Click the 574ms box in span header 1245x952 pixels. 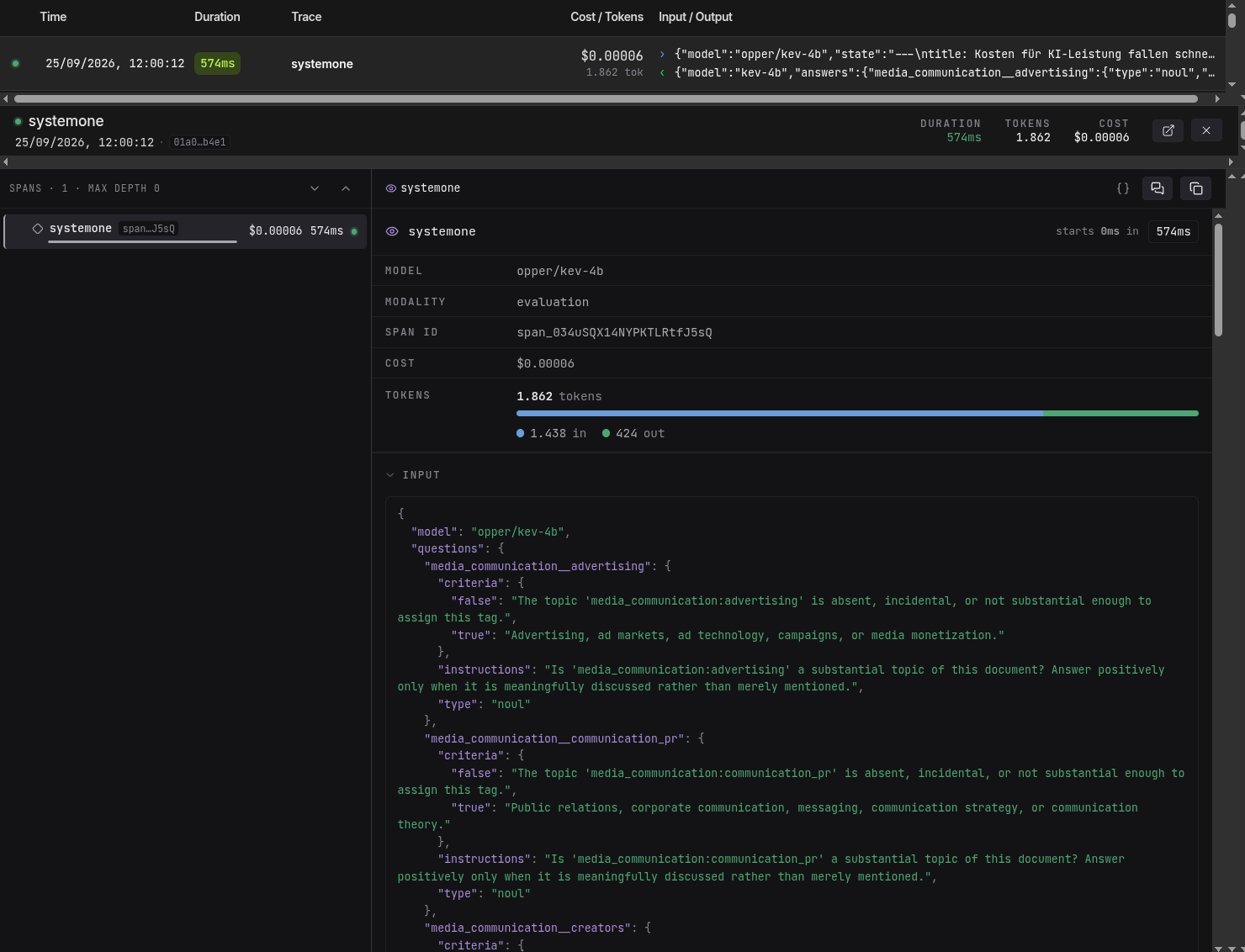click(x=1173, y=231)
